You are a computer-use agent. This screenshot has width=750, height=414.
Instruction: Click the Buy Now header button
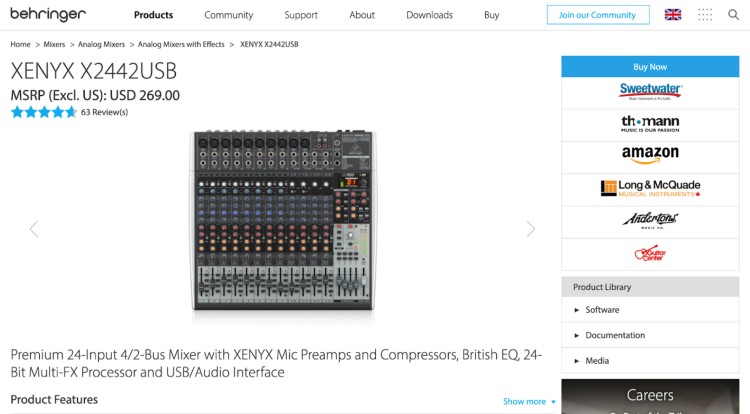pyautogui.click(x=650, y=66)
